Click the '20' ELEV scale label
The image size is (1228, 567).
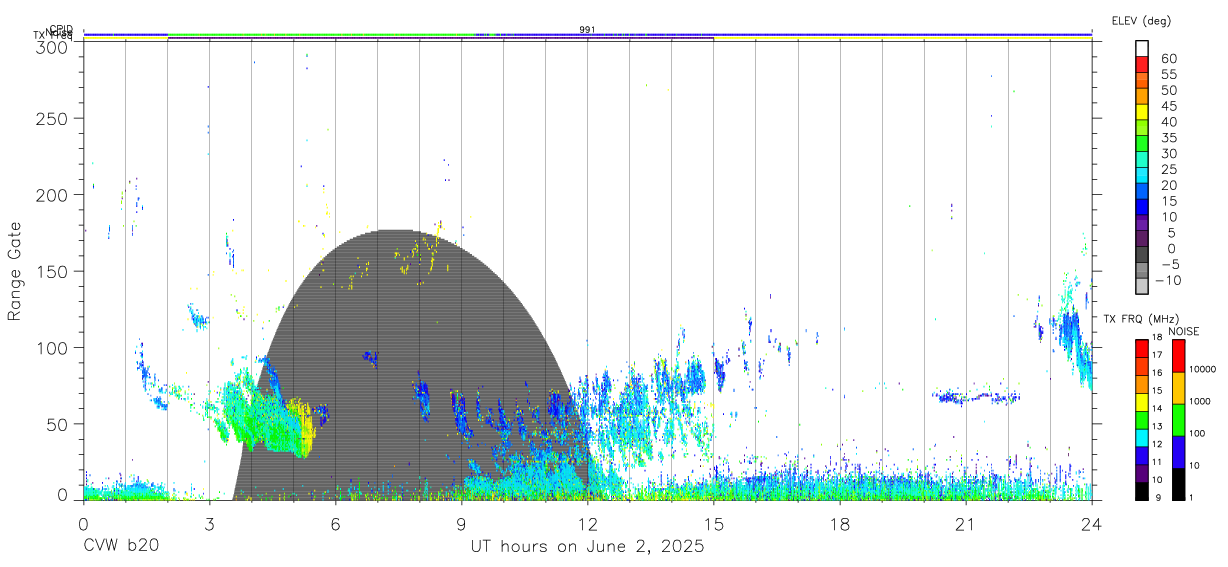click(x=1168, y=185)
